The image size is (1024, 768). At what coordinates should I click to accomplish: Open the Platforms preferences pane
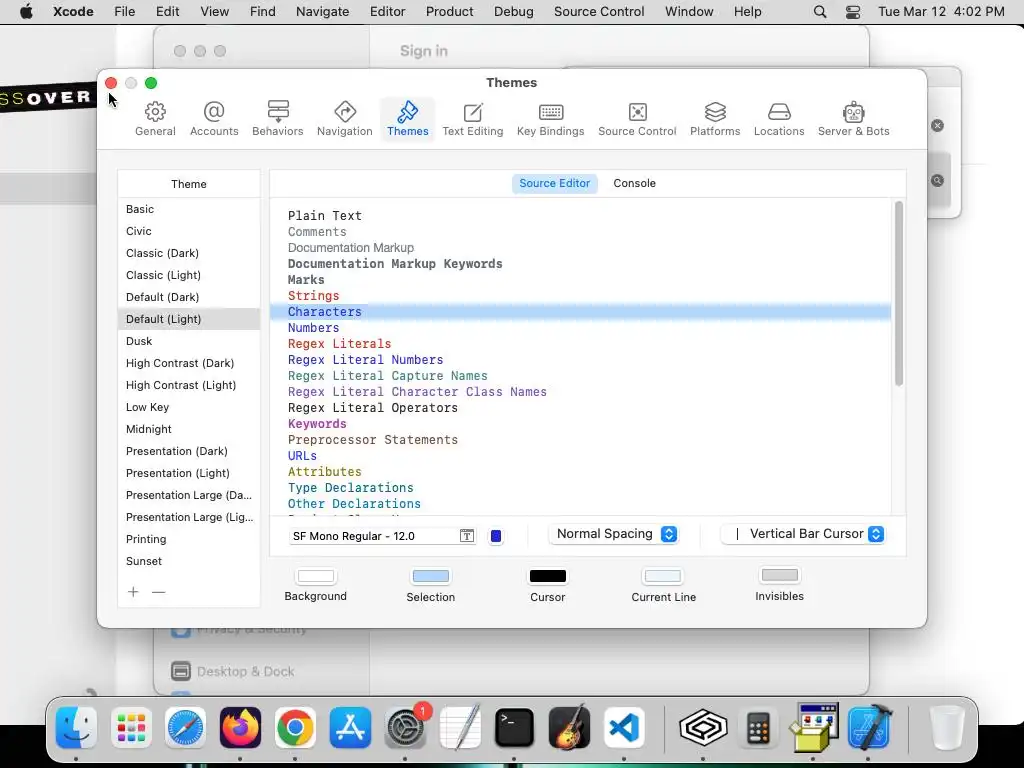point(715,119)
